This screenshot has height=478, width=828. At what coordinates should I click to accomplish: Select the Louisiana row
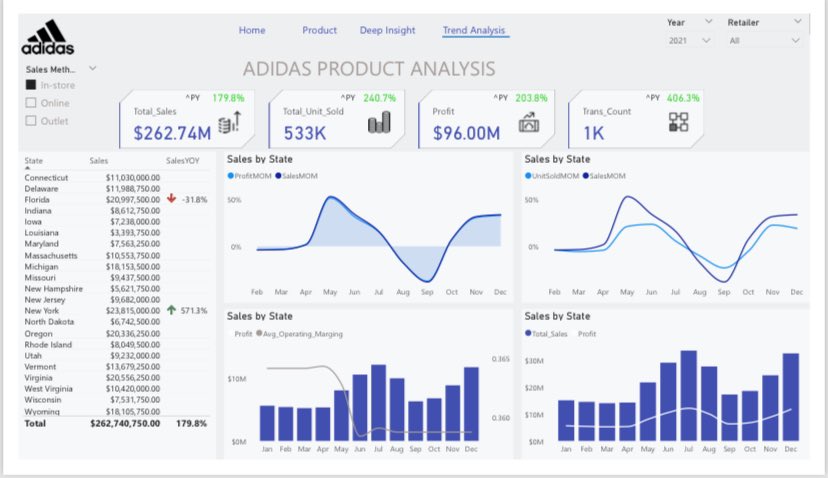pos(116,233)
